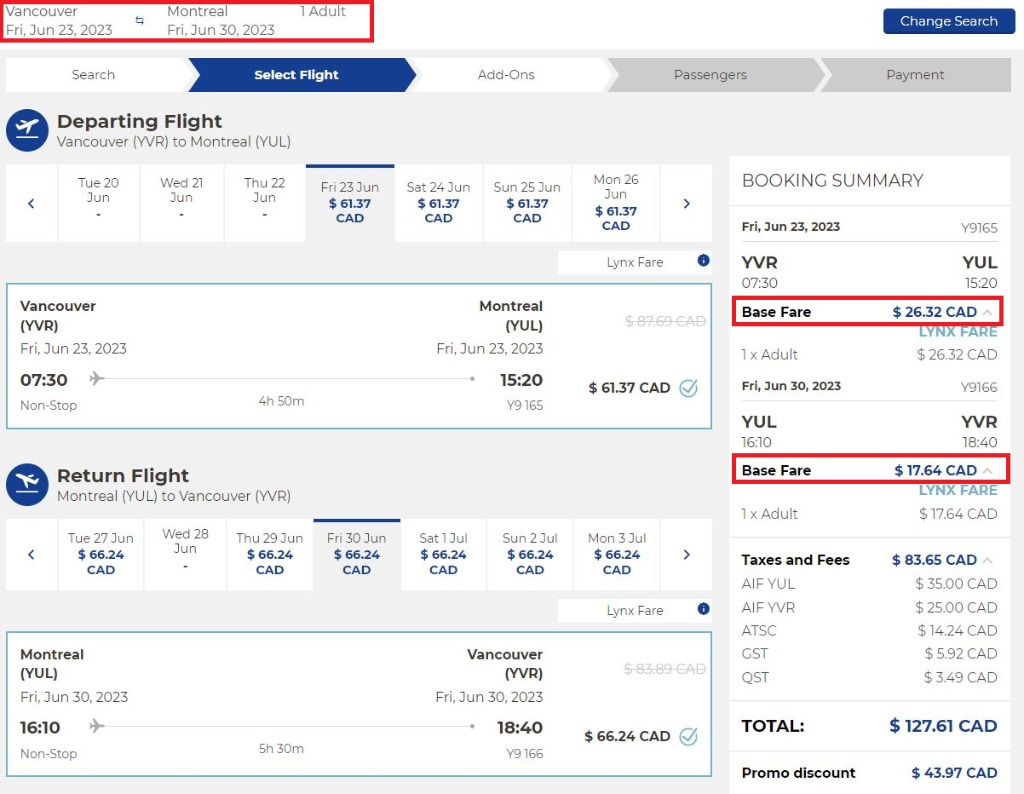Show earlier departing dates with left arrow
This screenshot has height=794, width=1024.
[31, 203]
